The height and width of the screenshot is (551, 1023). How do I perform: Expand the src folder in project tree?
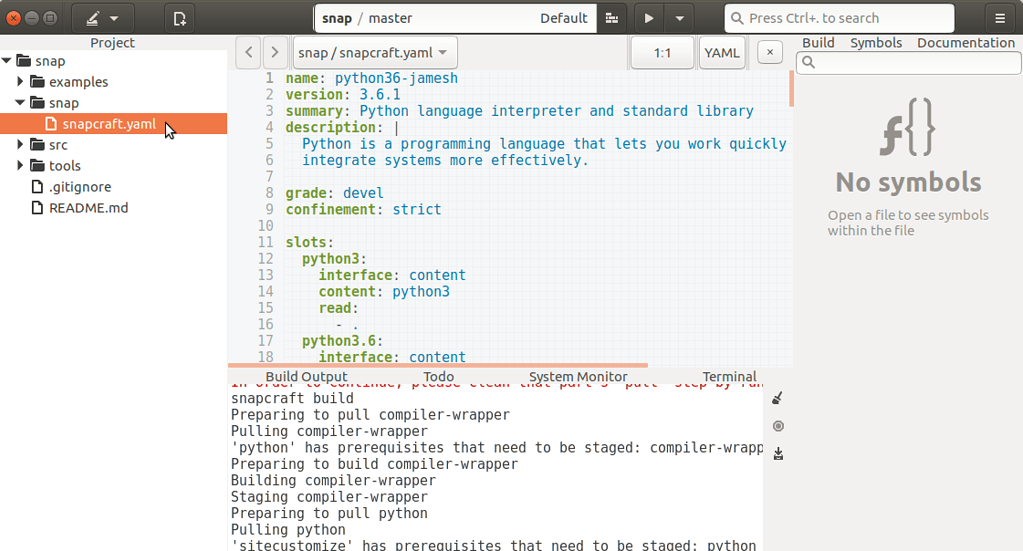click(22, 145)
